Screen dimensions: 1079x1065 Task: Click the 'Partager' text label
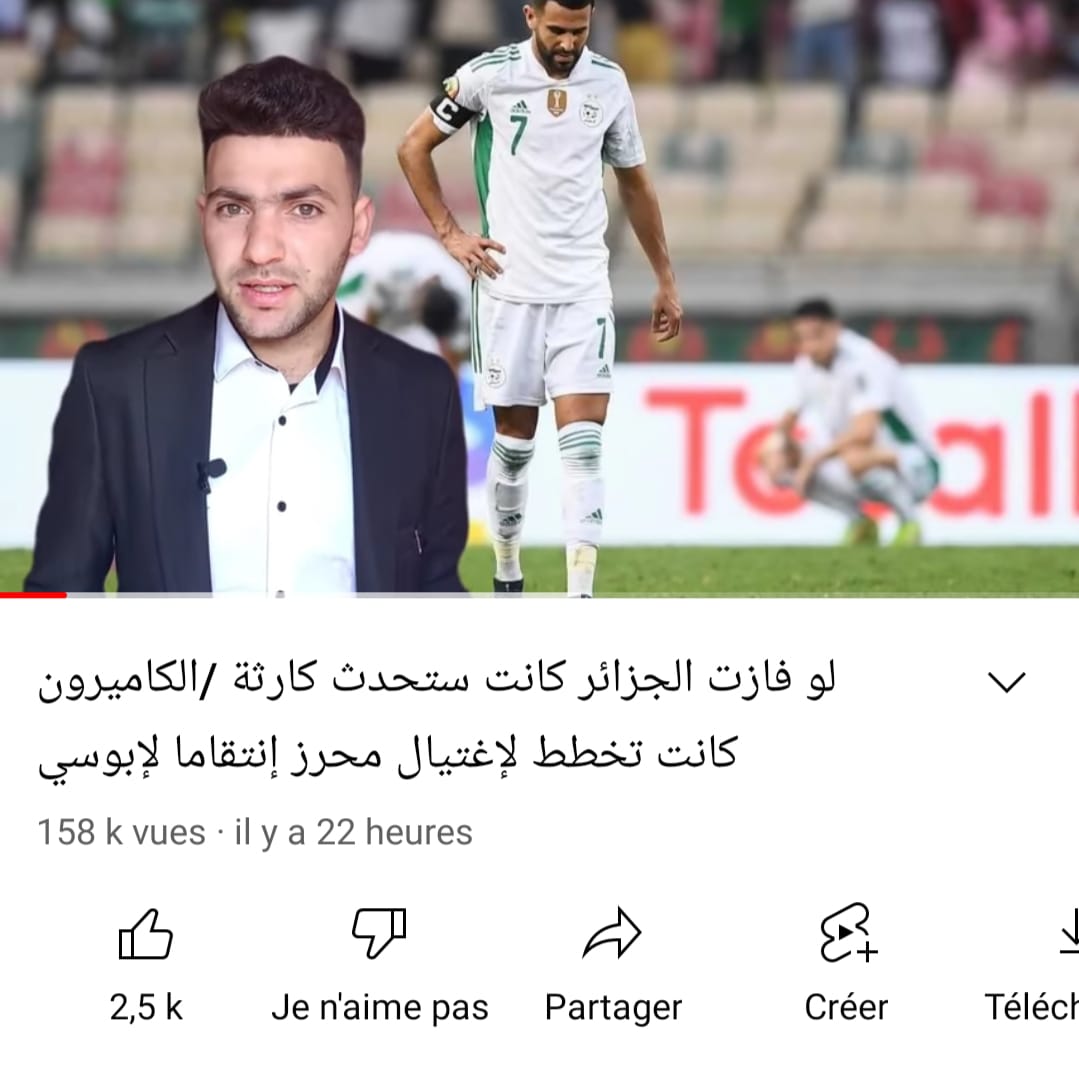coord(613,1009)
